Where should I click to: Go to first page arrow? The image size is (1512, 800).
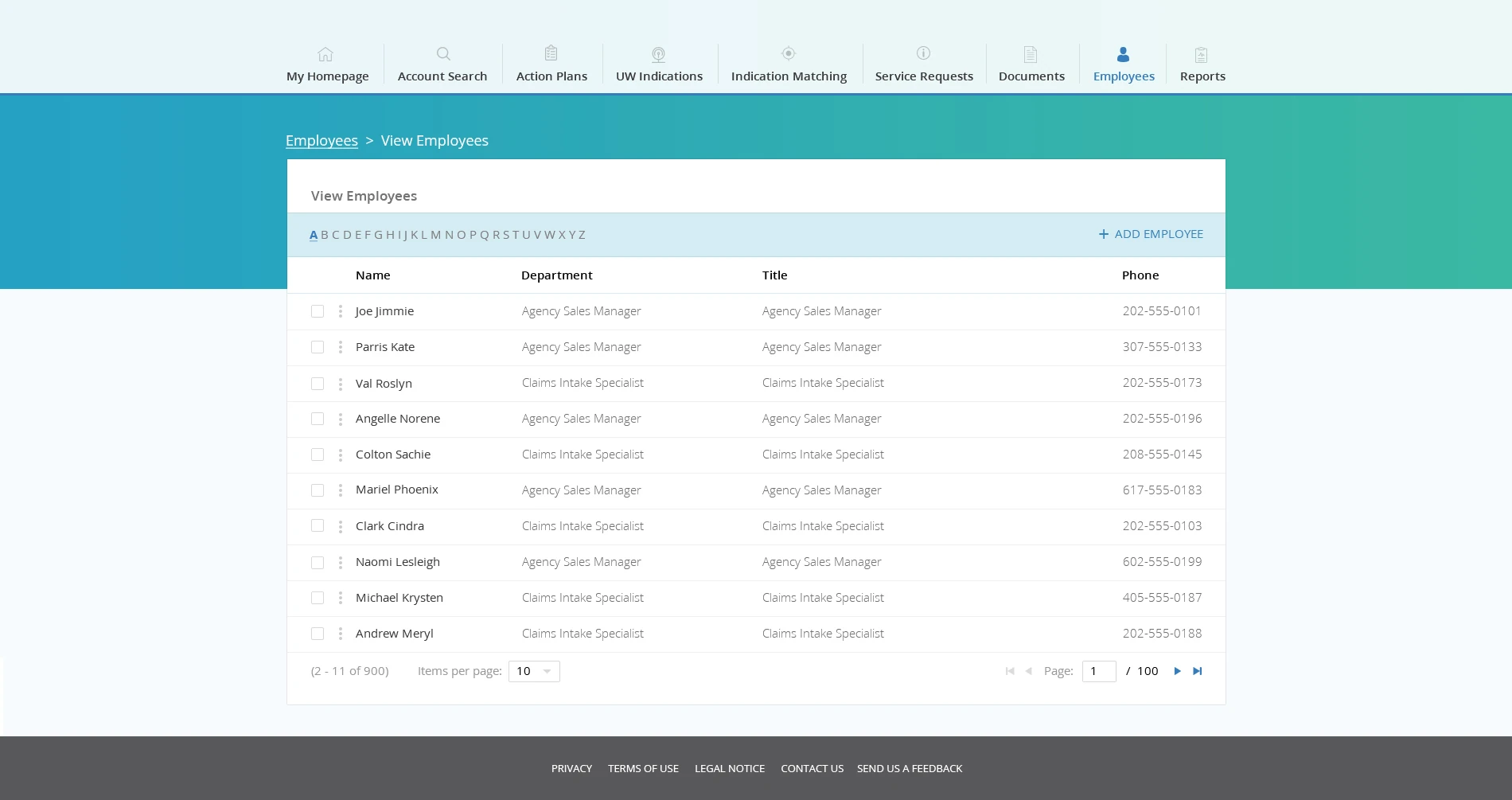1010,671
